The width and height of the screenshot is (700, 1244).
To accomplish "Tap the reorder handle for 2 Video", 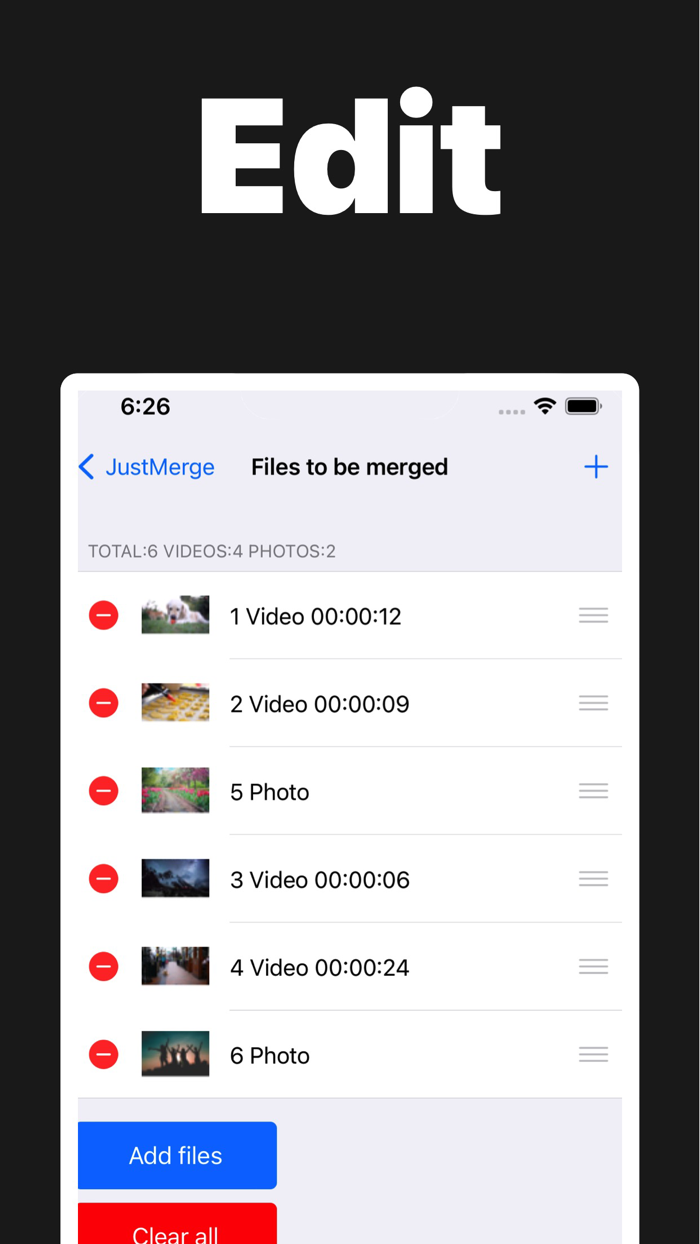I will point(593,703).
